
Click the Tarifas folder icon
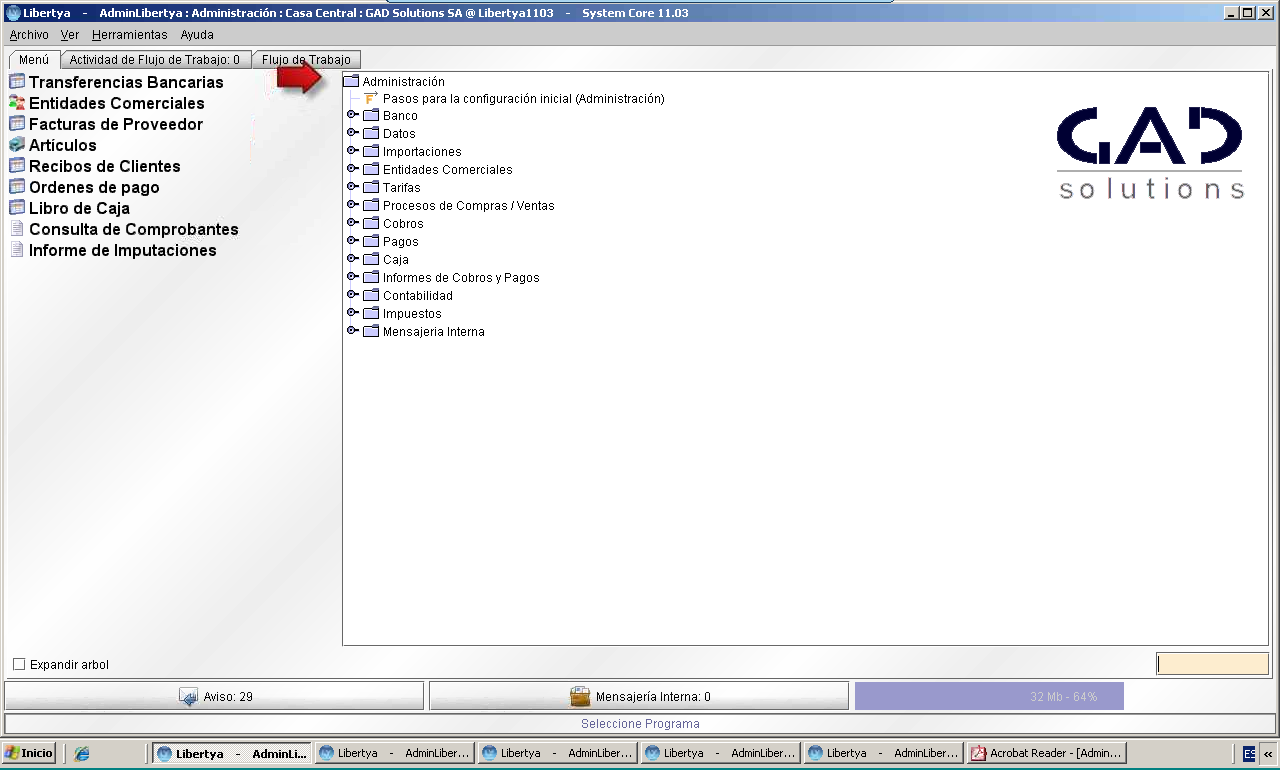pyautogui.click(x=371, y=188)
